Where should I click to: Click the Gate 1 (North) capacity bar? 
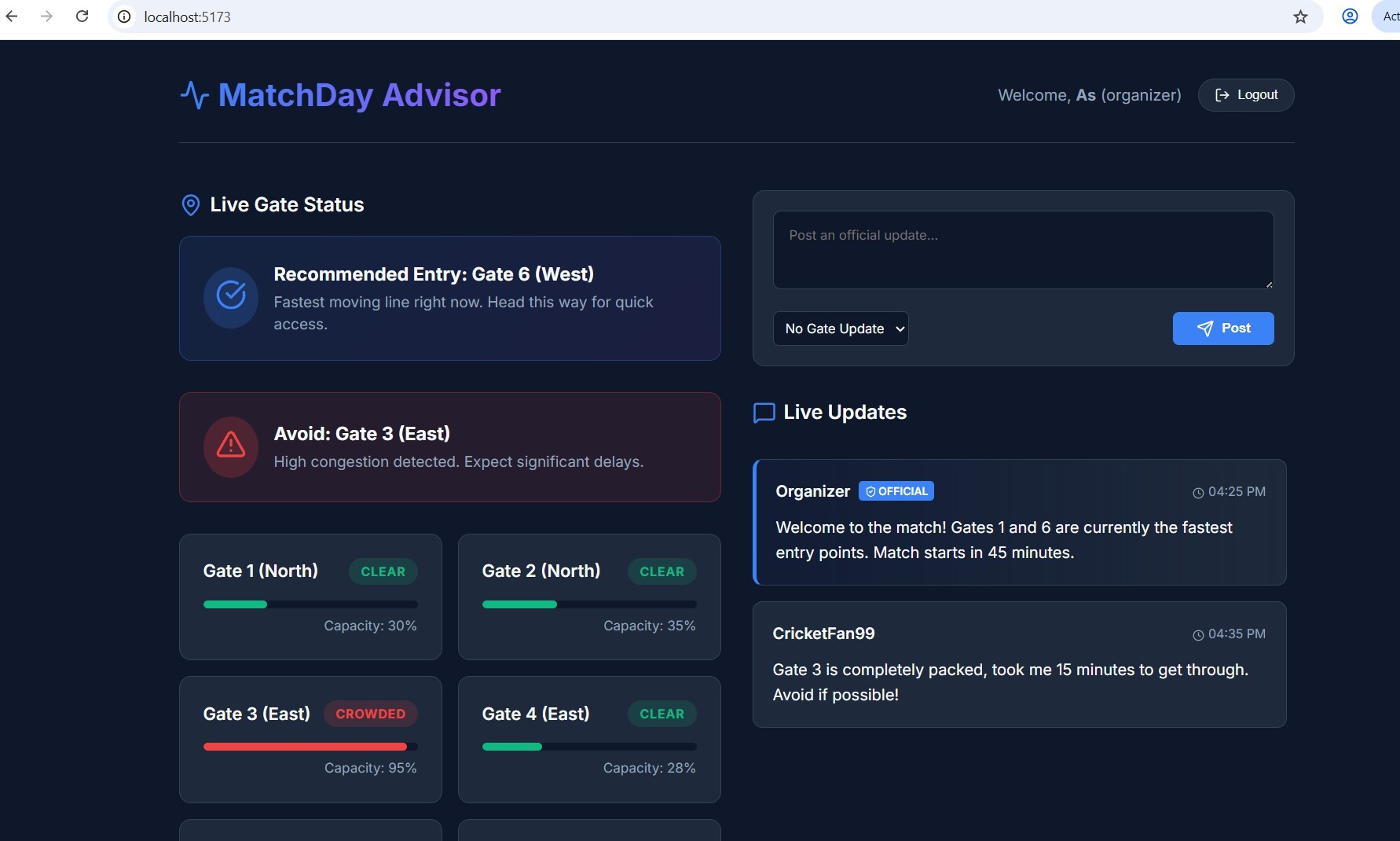point(310,604)
